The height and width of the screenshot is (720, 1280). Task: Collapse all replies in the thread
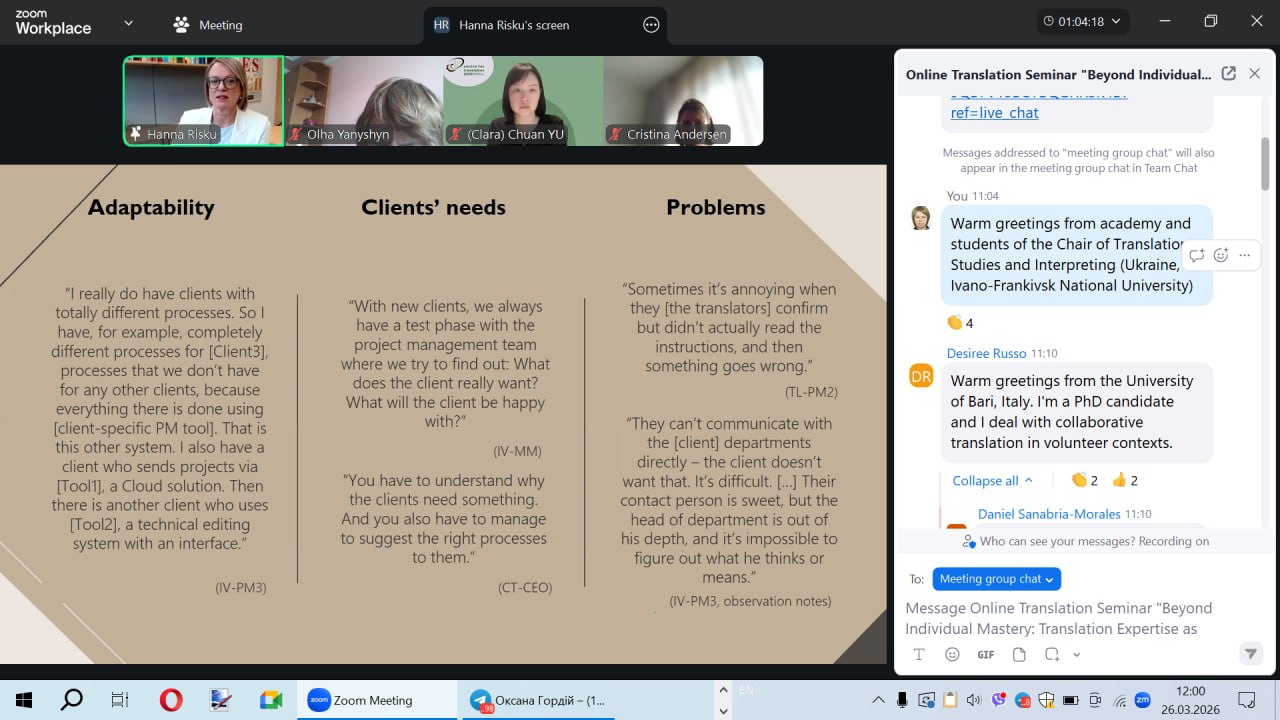992,481
